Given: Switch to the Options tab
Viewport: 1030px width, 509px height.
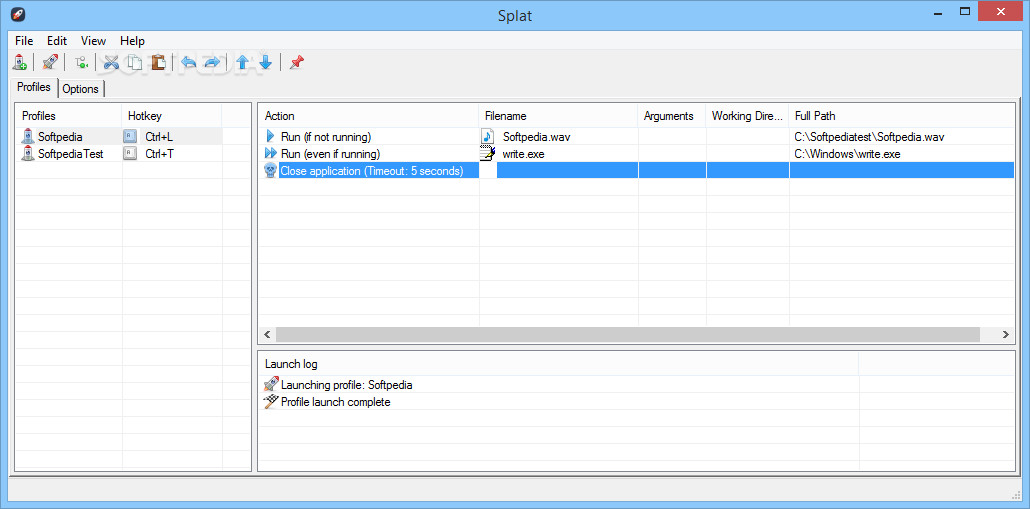Looking at the screenshot, I should click(81, 89).
